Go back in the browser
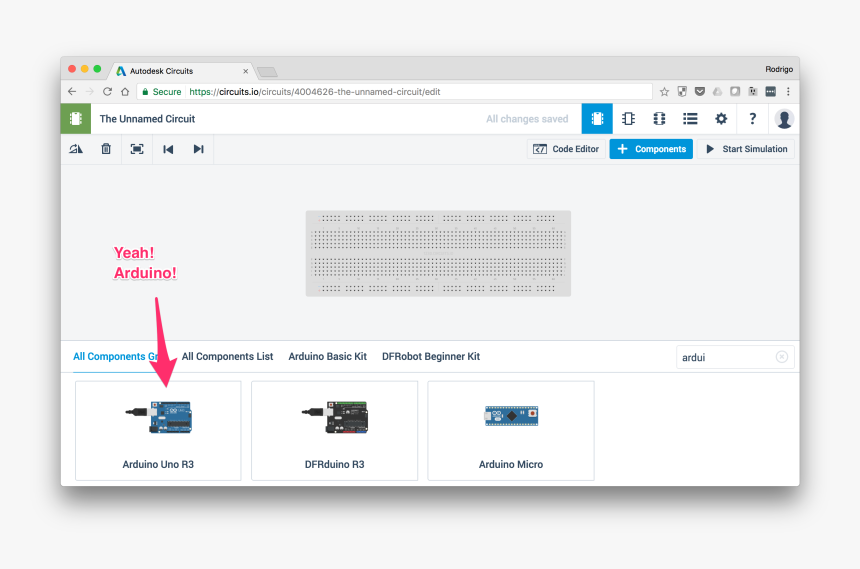 72,92
